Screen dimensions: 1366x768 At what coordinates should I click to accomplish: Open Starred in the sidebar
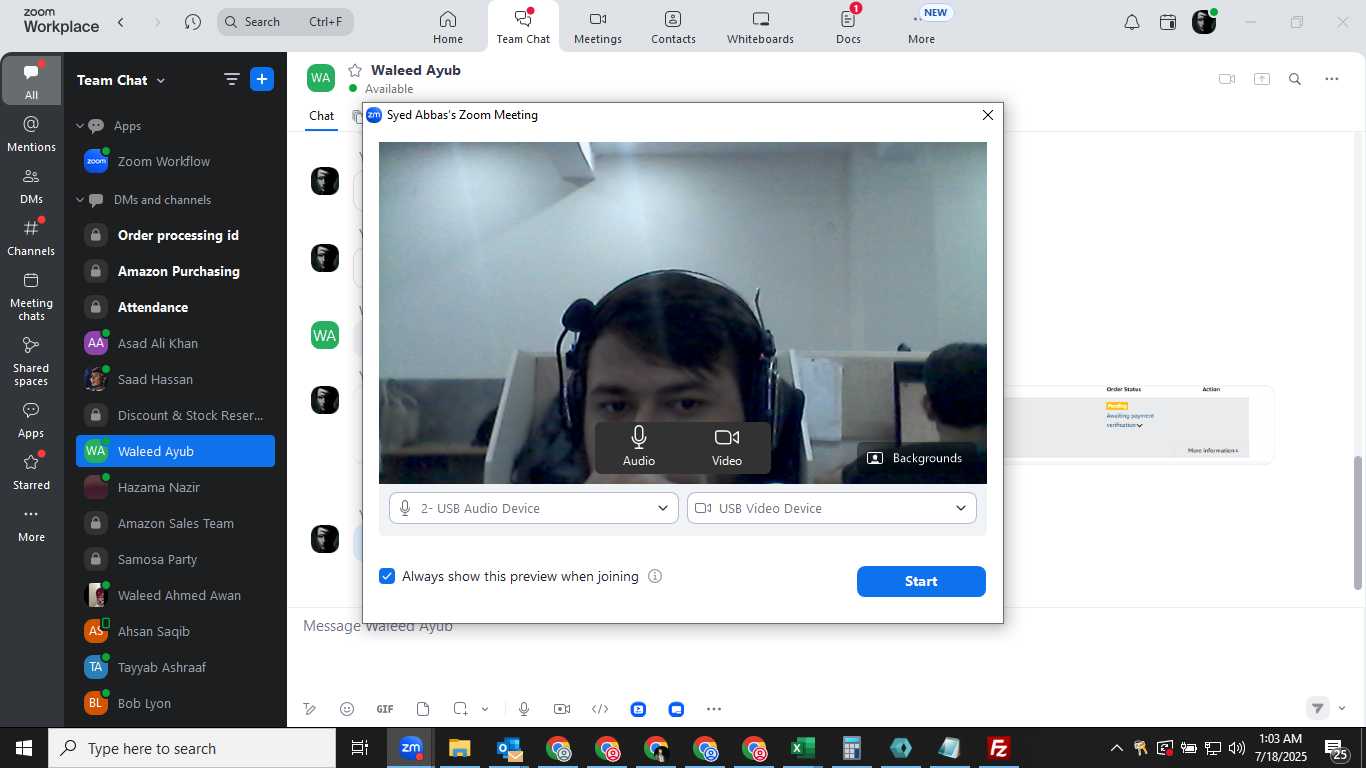click(x=32, y=472)
